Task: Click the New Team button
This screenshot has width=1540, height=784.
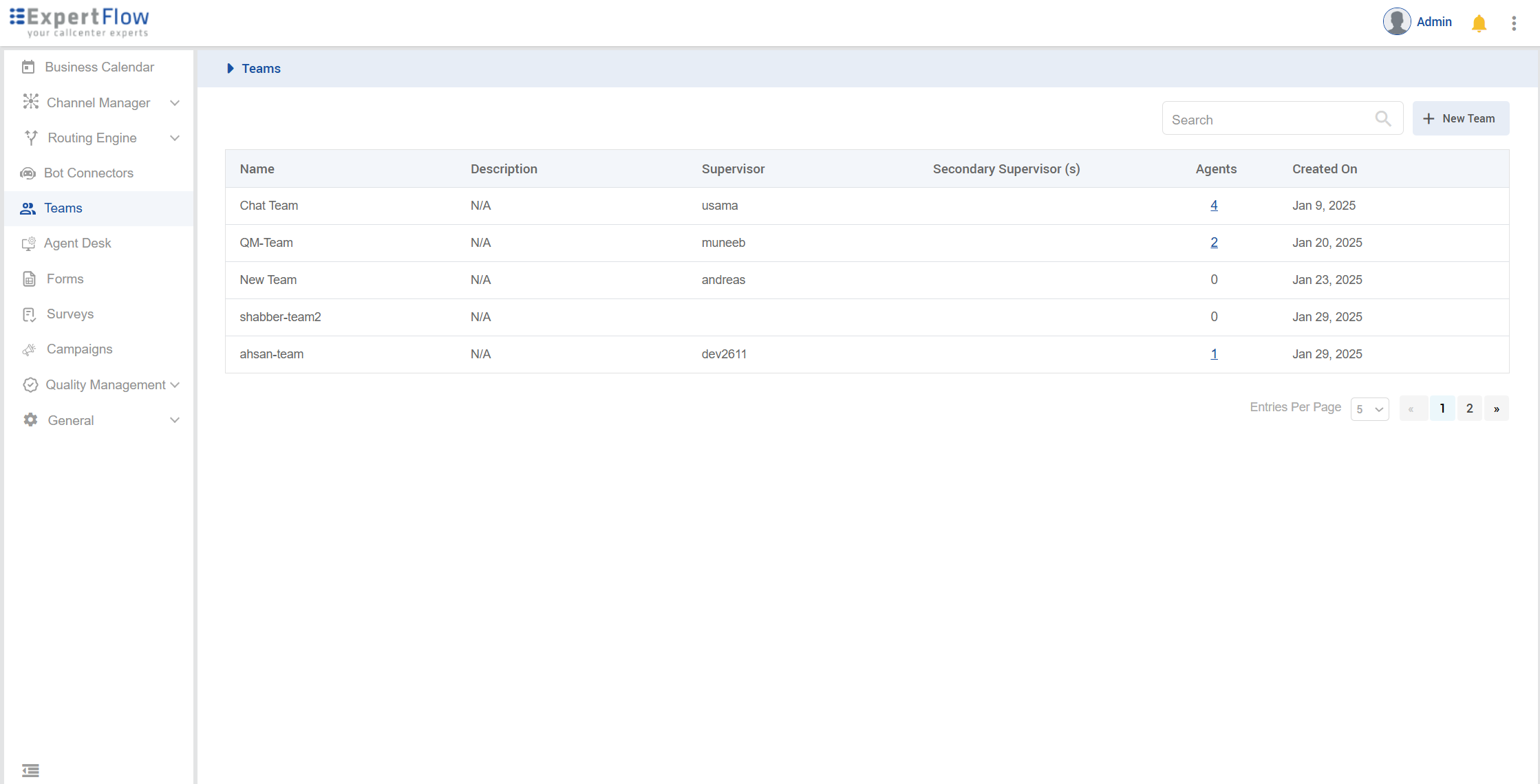Action: (x=1460, y=119)
